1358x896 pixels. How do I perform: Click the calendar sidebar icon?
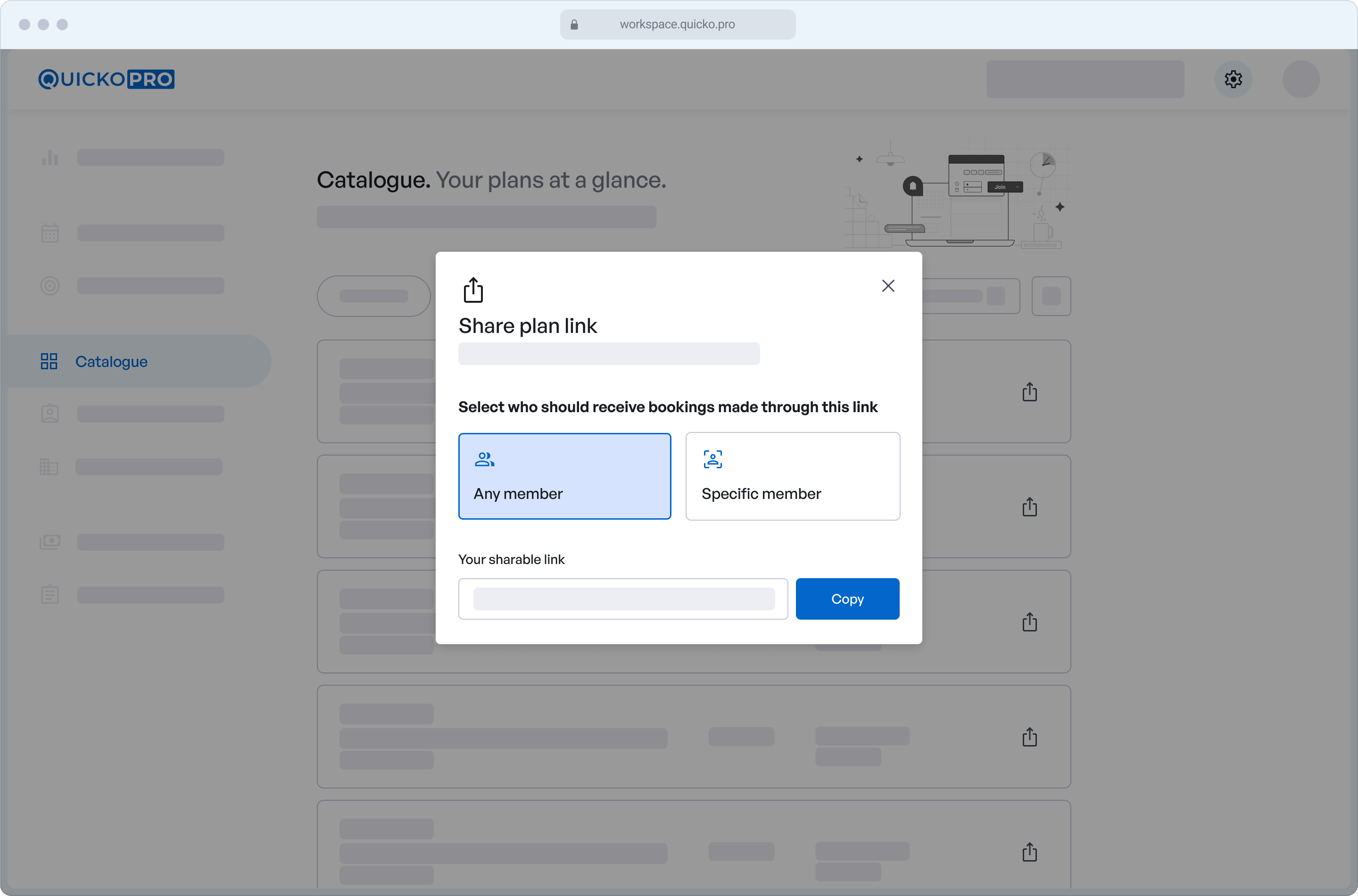(50, 232)
